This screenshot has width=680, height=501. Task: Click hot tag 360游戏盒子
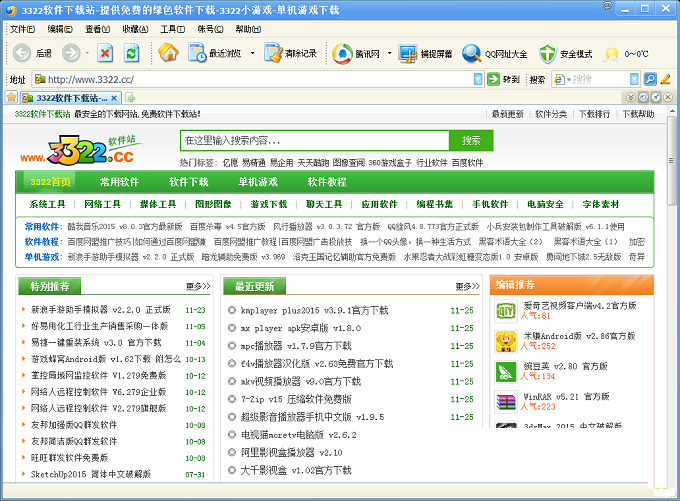click(390, 163)
